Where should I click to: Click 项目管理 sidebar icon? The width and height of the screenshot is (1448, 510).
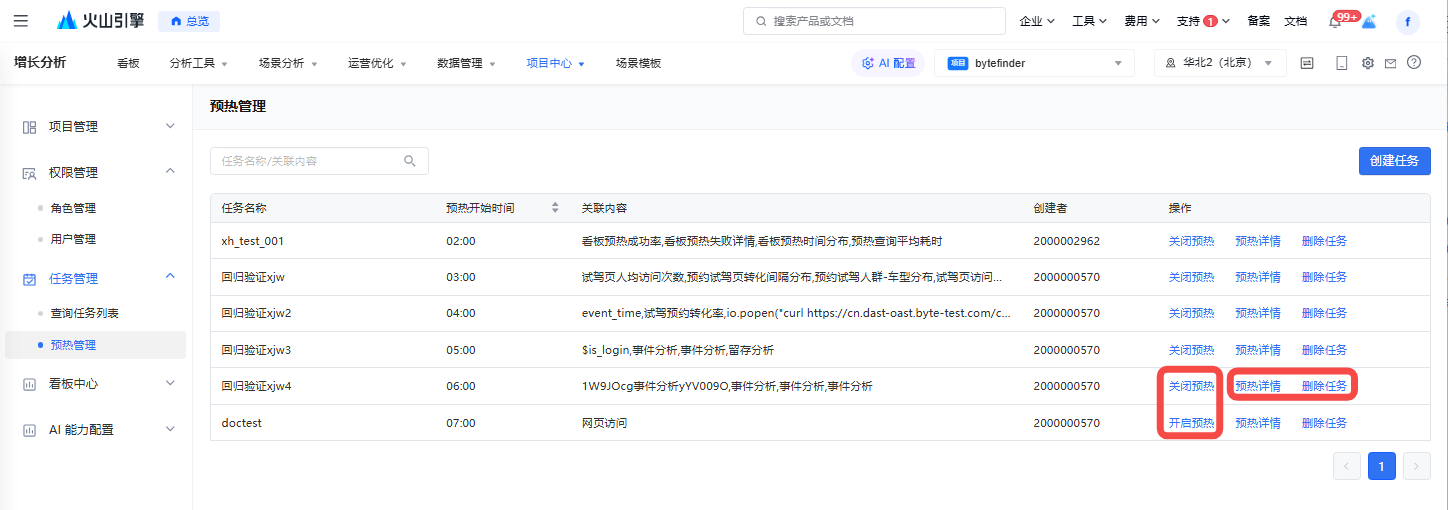(29, 127)
